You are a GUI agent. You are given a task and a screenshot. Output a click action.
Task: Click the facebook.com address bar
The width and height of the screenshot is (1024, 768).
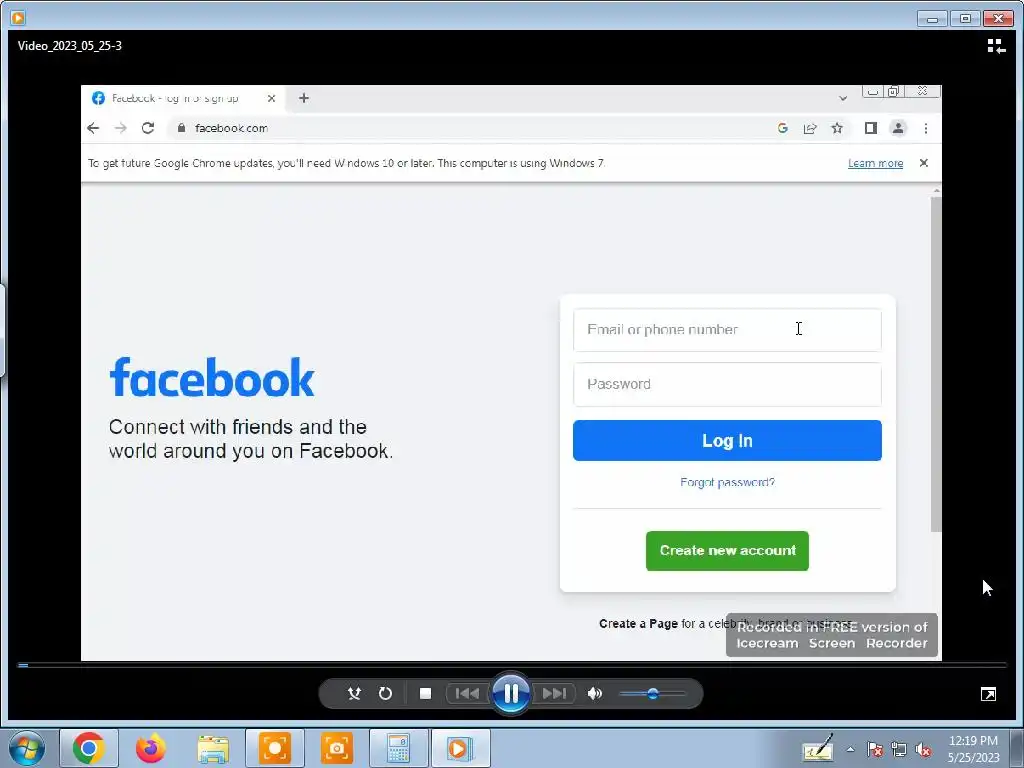pyautogui.click(x=470, y=128)
